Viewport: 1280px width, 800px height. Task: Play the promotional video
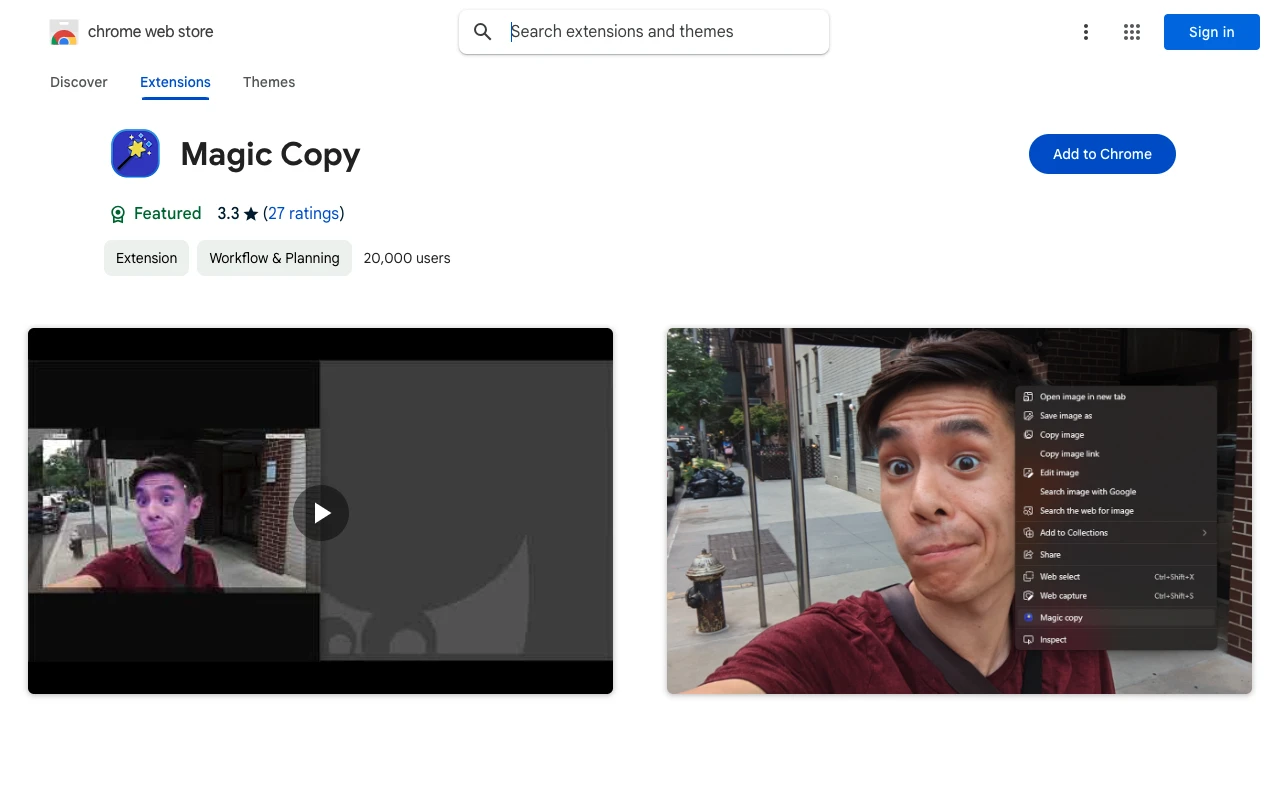(x=321, y=513)
